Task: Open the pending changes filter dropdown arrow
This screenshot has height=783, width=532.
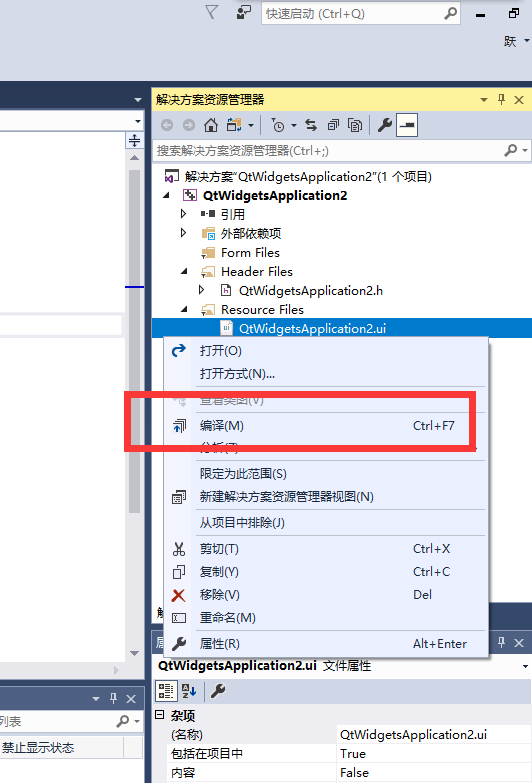Action: [294, 125]
